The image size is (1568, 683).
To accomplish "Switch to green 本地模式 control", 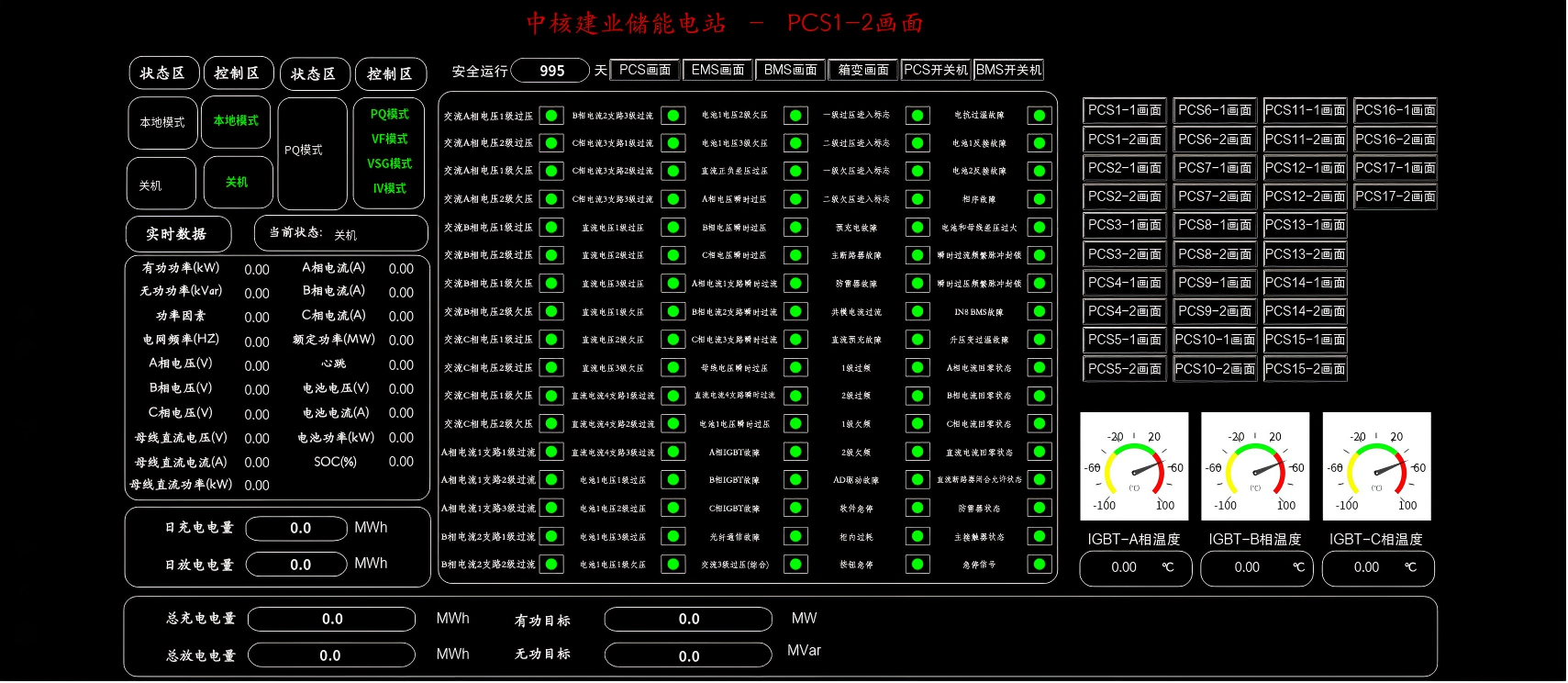I will [x=236, y=121].
